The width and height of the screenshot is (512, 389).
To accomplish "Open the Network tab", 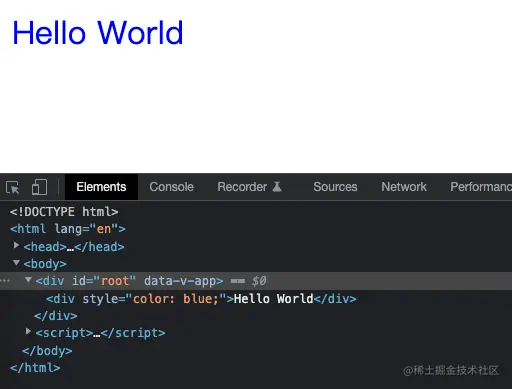I will (x=404, y=187).
